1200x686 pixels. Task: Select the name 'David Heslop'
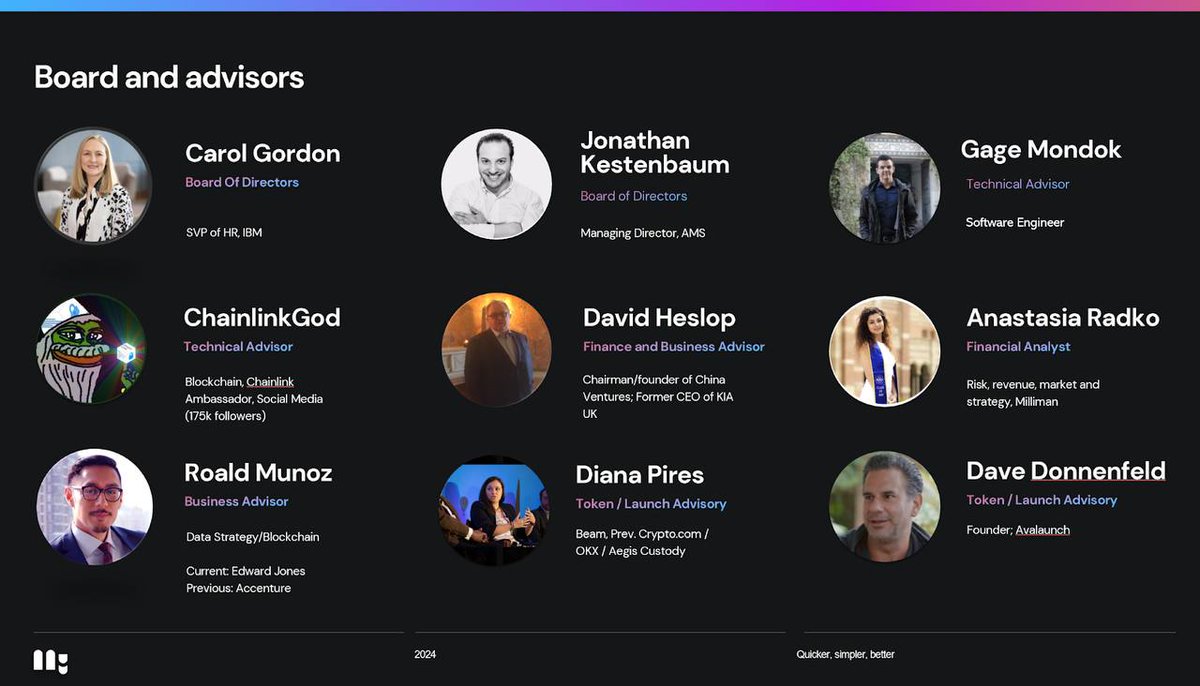659,318
